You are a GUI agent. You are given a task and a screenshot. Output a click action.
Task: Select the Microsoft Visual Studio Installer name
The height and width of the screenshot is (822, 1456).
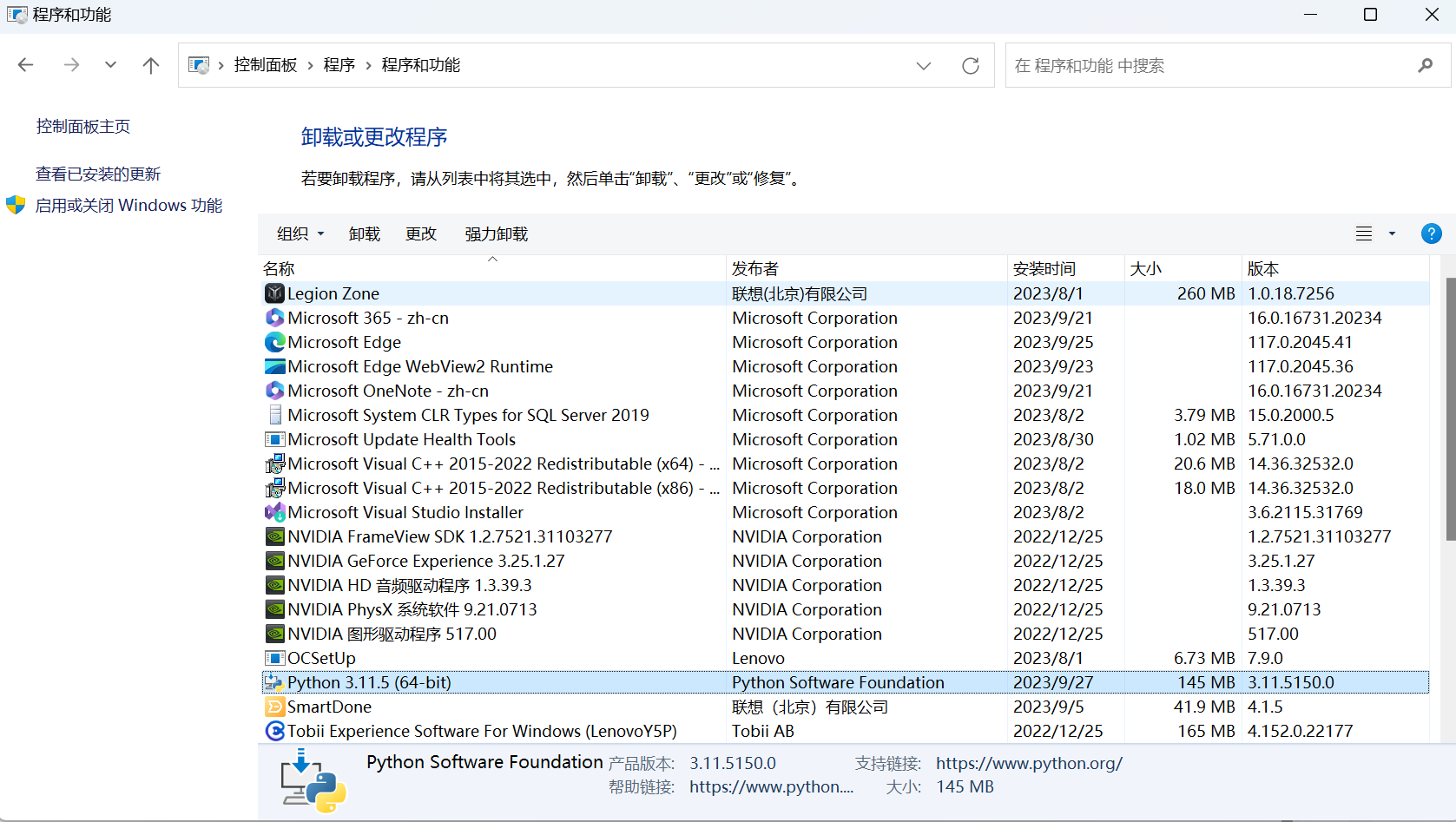pos(405,512)
